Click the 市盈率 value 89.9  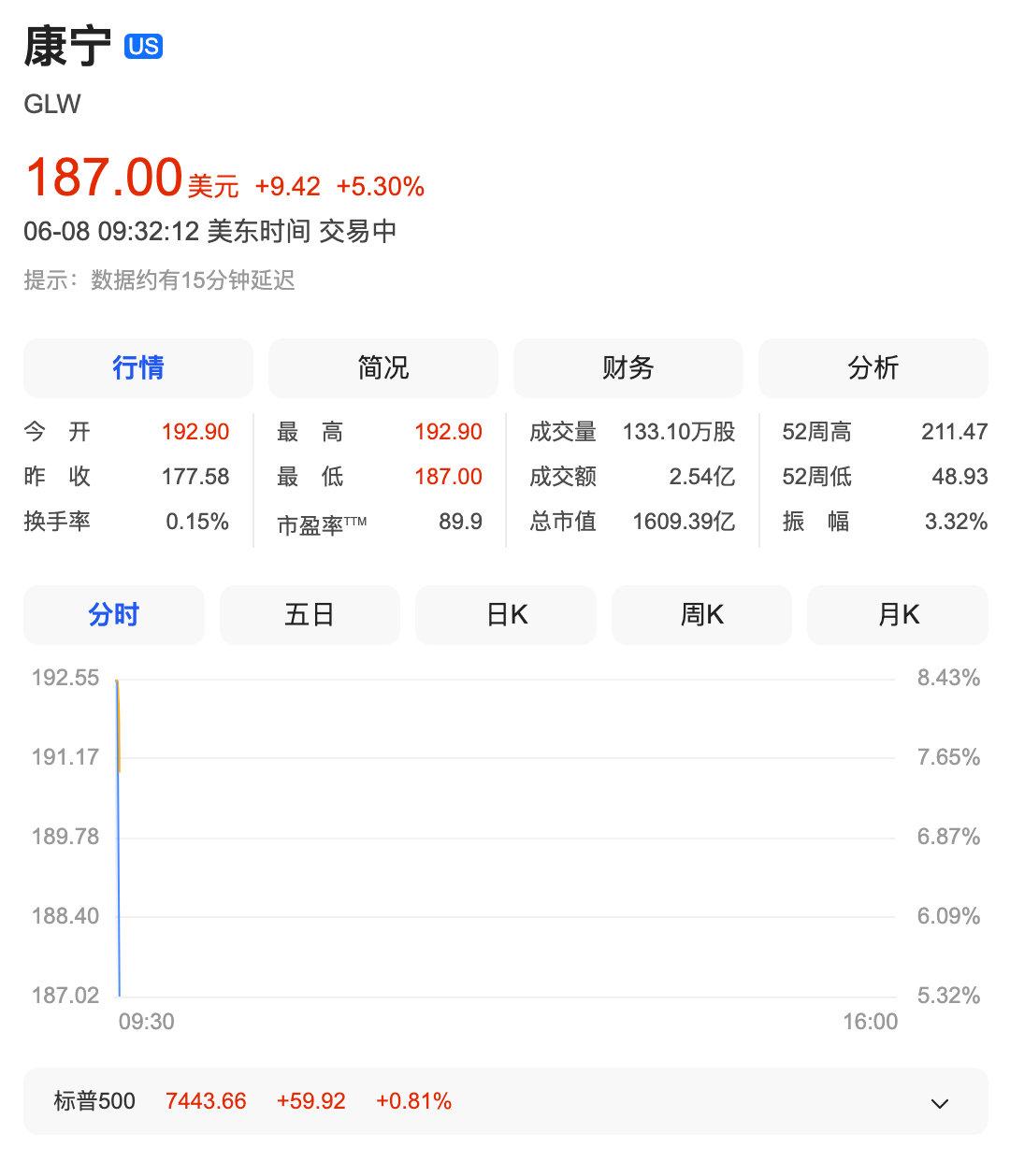[461, 521]
